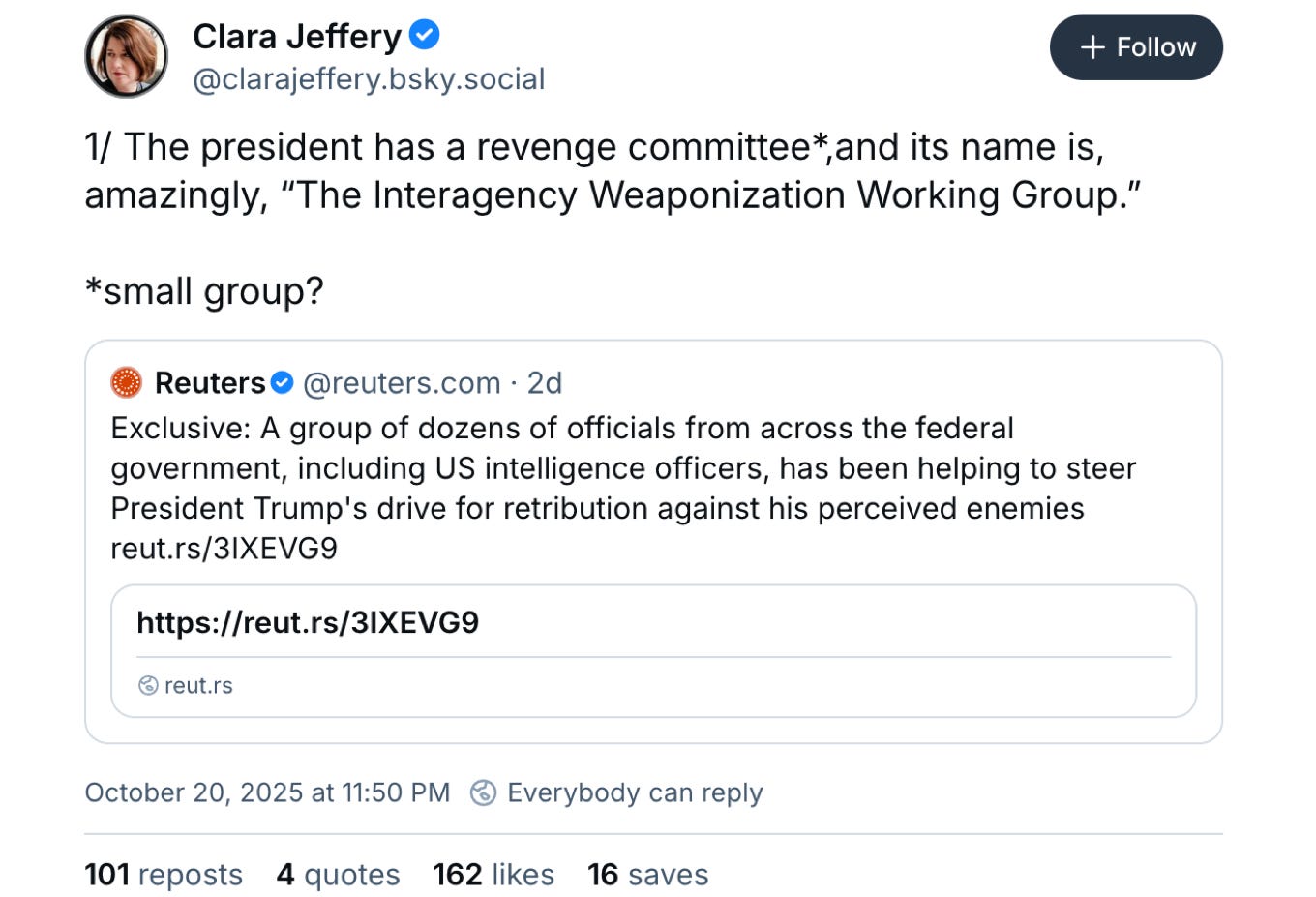Click the 16 saves count
Viewport: 1316px width, 897px height.
pos(647,875)
